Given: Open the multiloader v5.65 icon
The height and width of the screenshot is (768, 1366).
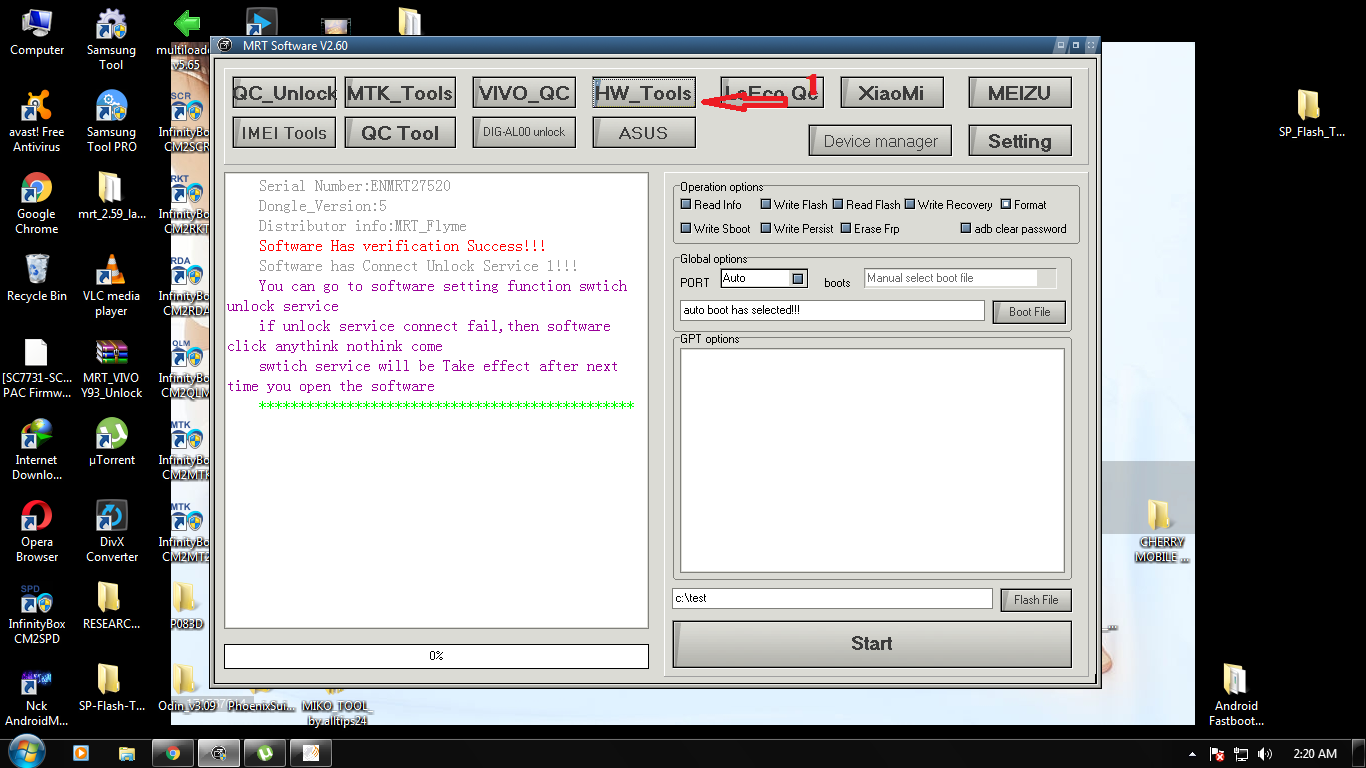Looking at the screenshot, I should click(x=186, y=40).
